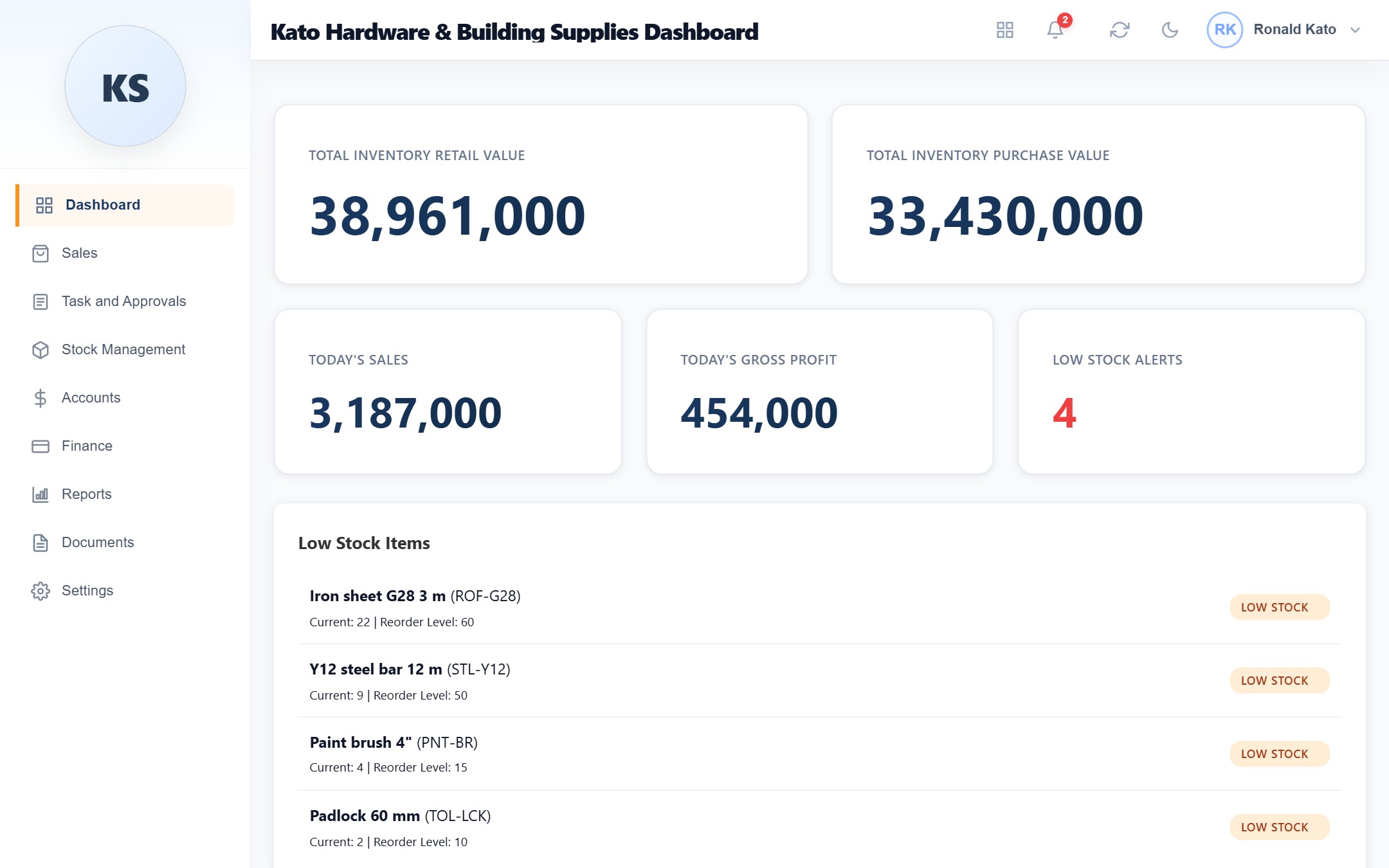
Task: Click the Sales shopping bag icon
Action: [x=41, y=253]
